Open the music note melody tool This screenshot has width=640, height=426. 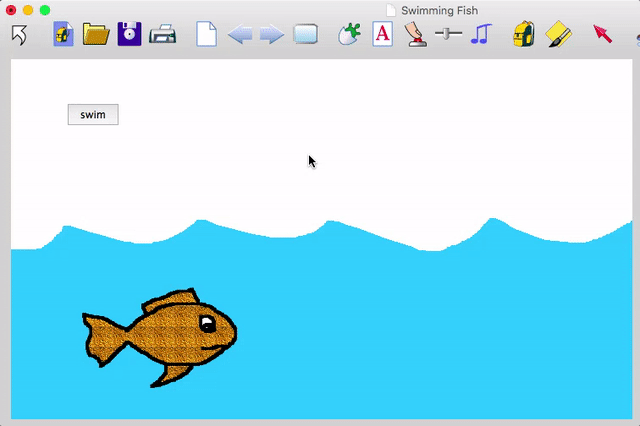tap(481, 34)
